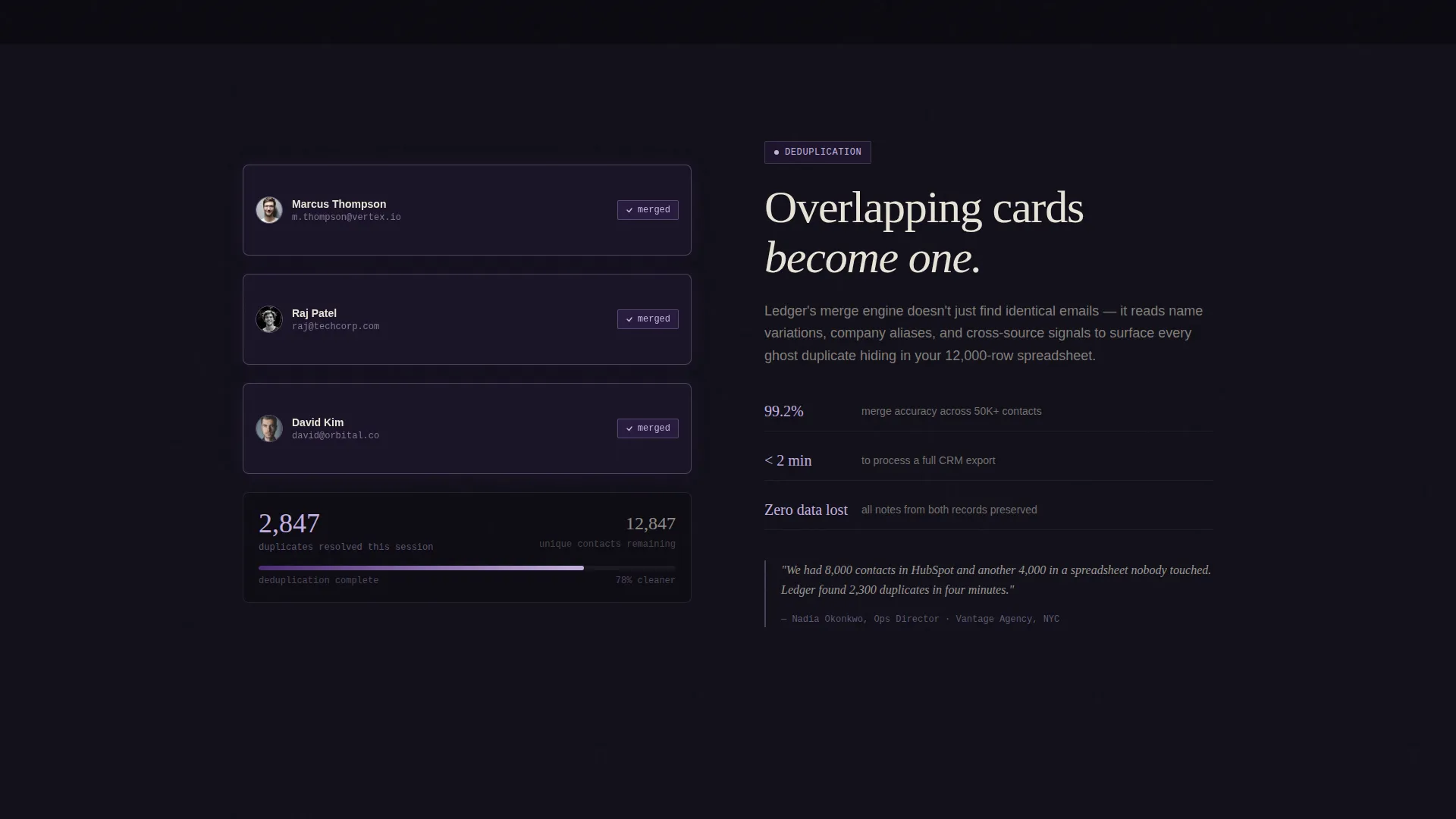Select the name Marcus Thompson
The width and height of the screenshot is (1456, 819).
click(x=339, y=204)
